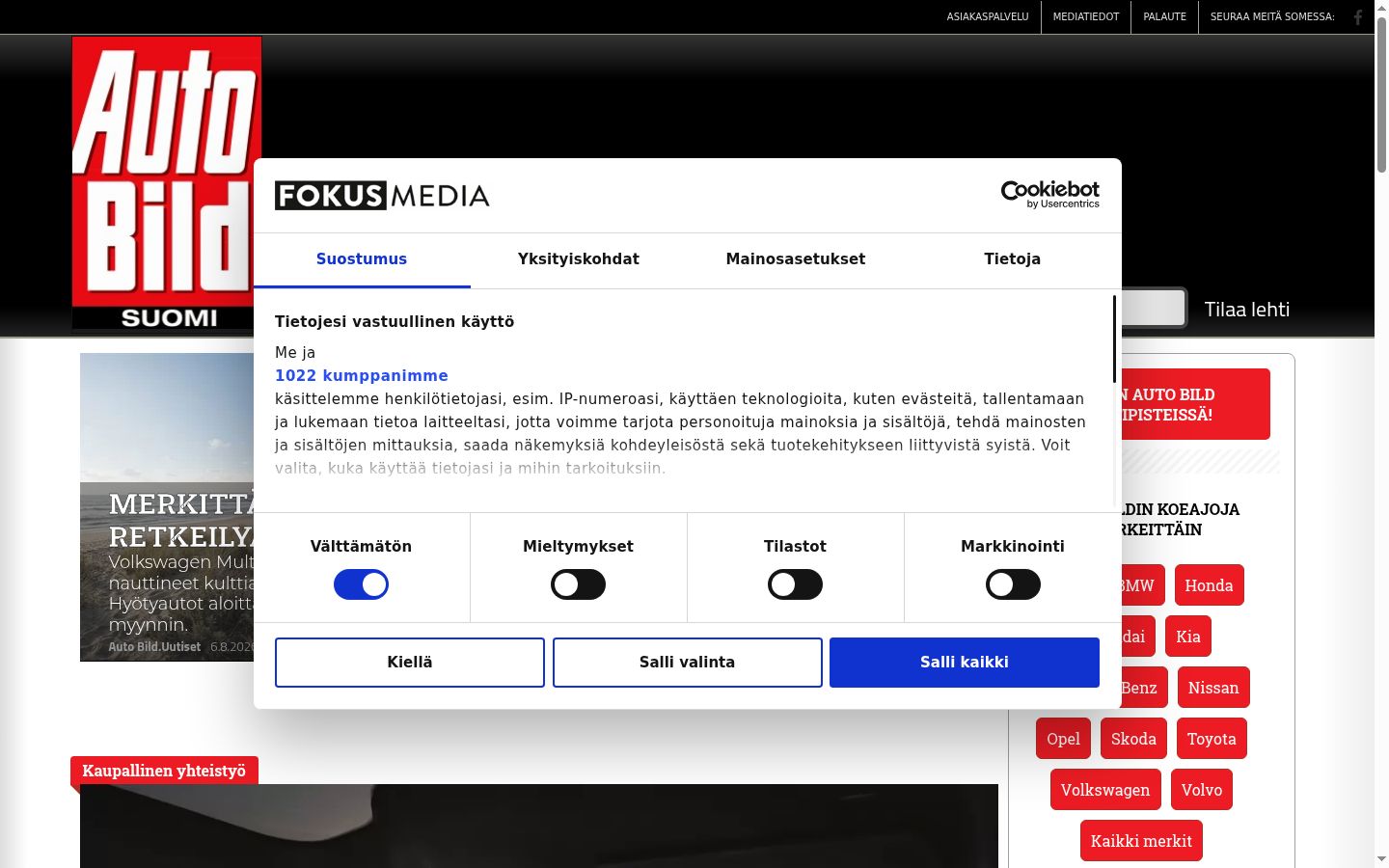Screen dimensions: 1389x868
Task: Click the Auto Bild Suomi logo
Action: pos(166,183)
